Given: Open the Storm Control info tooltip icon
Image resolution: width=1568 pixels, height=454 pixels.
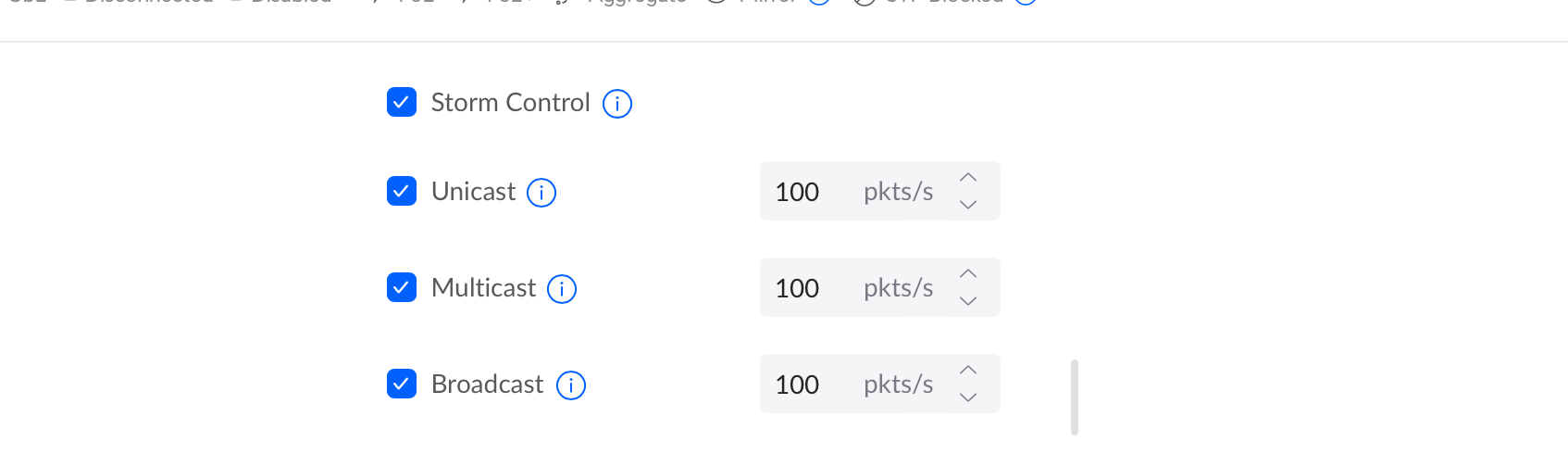Looking at the screenshot, I should click(617, 104).
